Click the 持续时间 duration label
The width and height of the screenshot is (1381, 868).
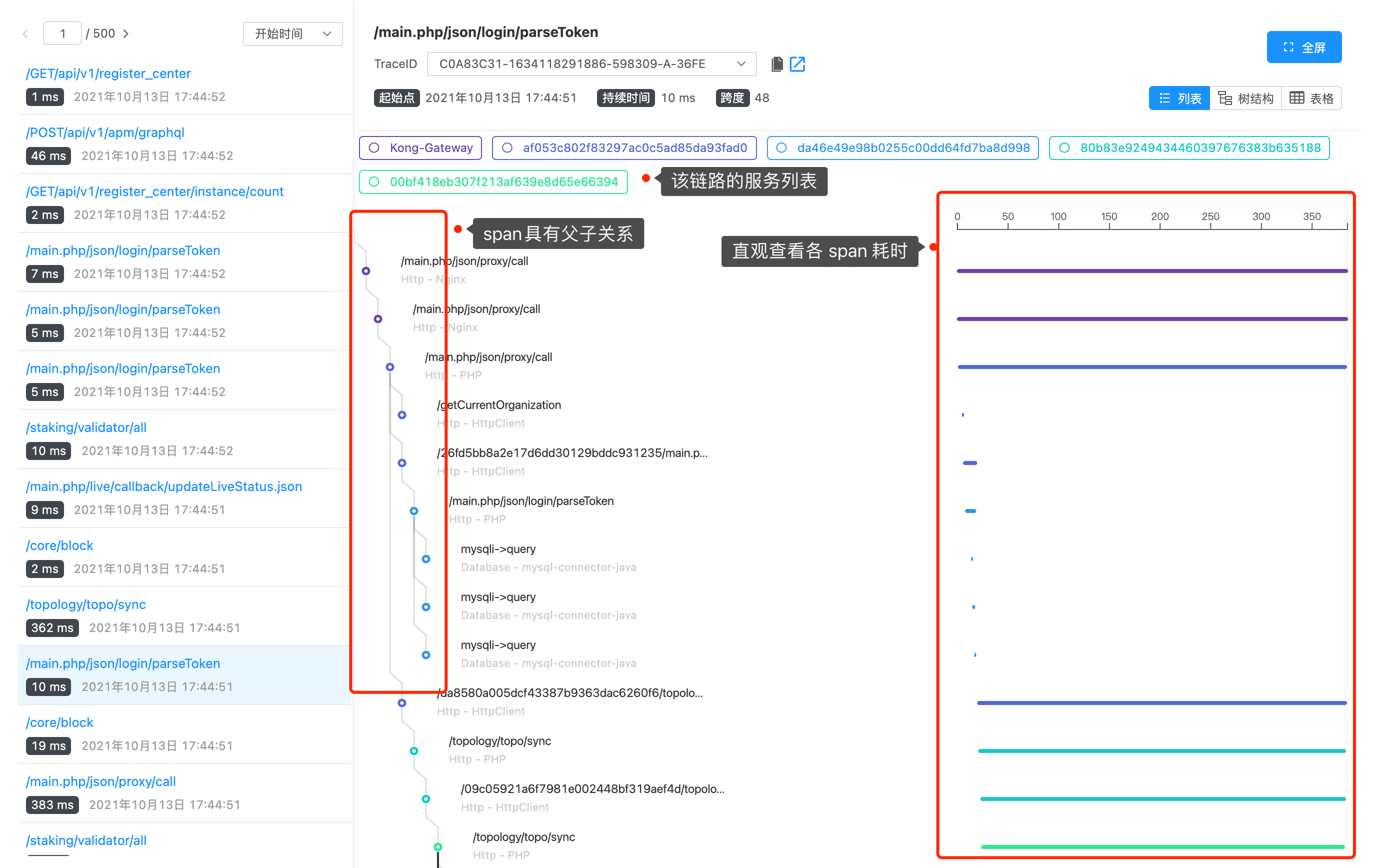tap(625, 98)
